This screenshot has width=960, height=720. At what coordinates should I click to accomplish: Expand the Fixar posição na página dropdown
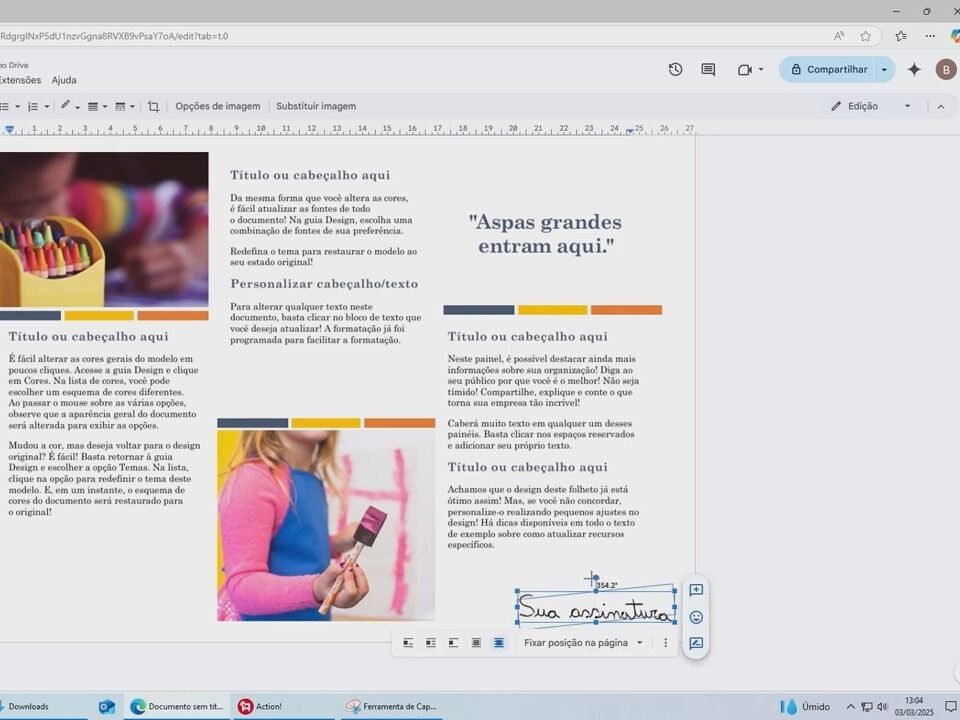[640, 643]
